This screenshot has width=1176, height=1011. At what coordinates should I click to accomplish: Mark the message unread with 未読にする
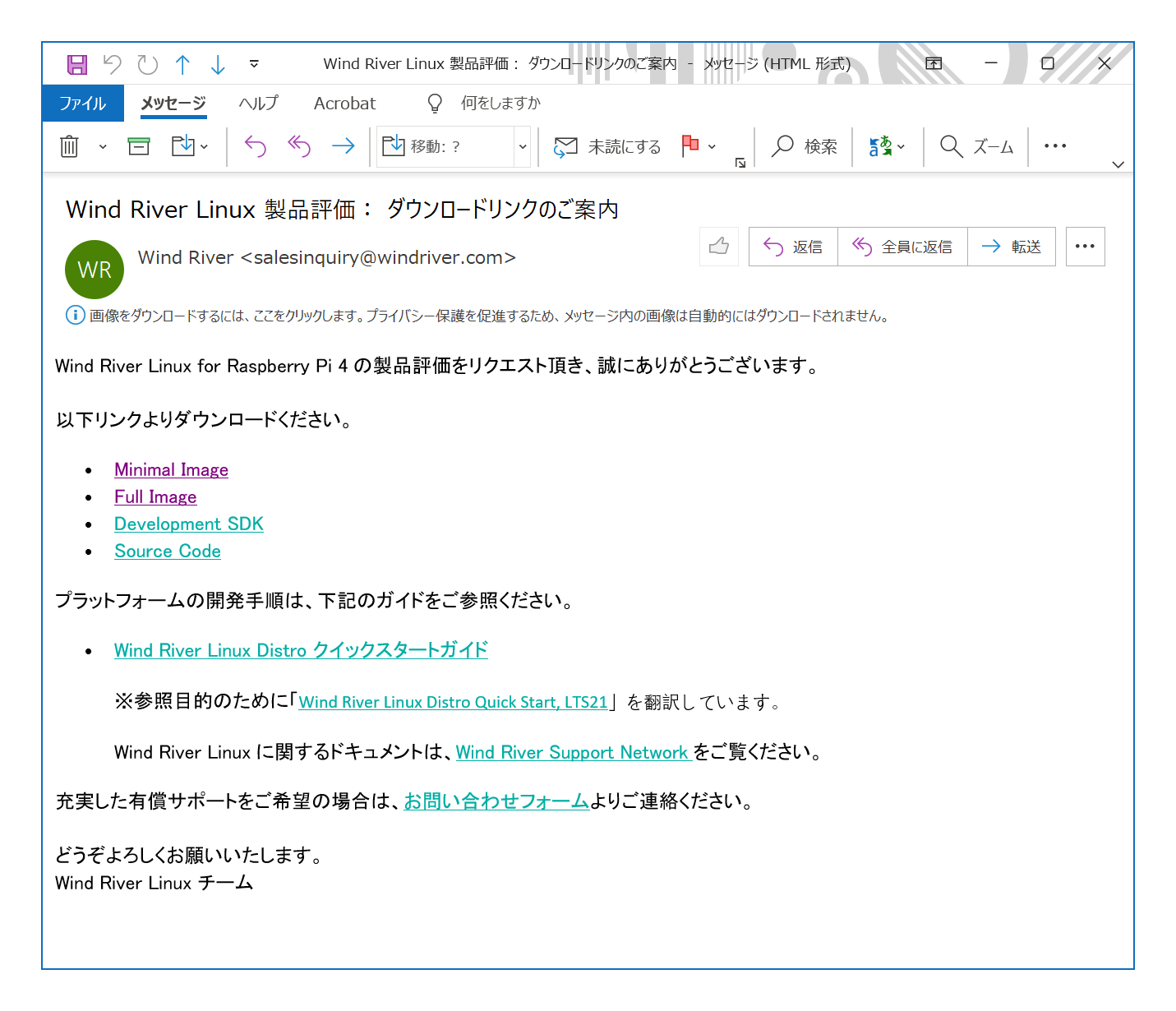608,146
